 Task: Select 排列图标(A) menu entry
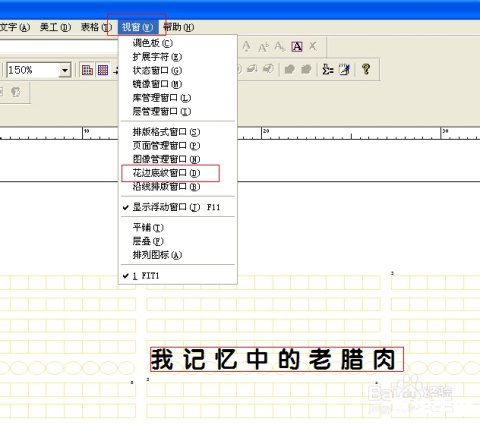pyautogui.click(x=178, y=255)
